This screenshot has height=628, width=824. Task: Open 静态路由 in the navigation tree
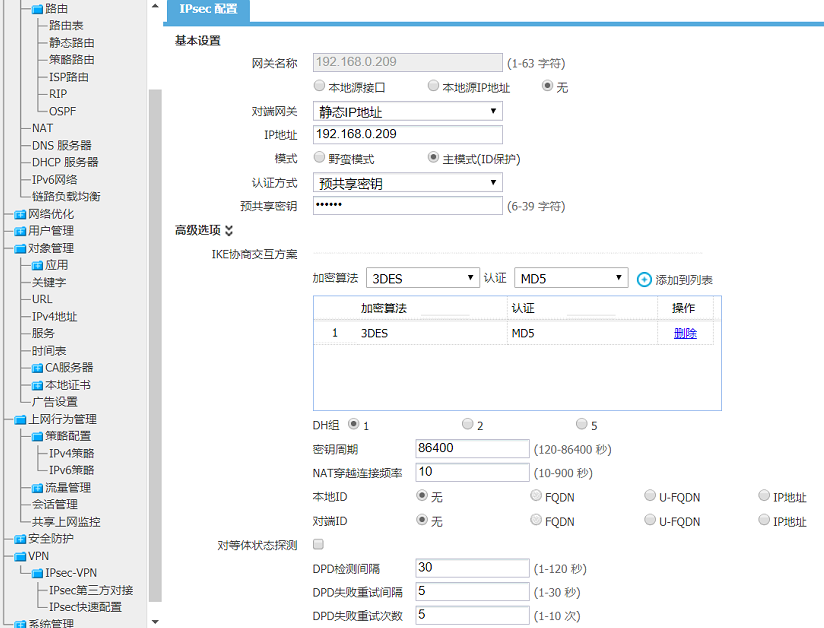point(72,43)
